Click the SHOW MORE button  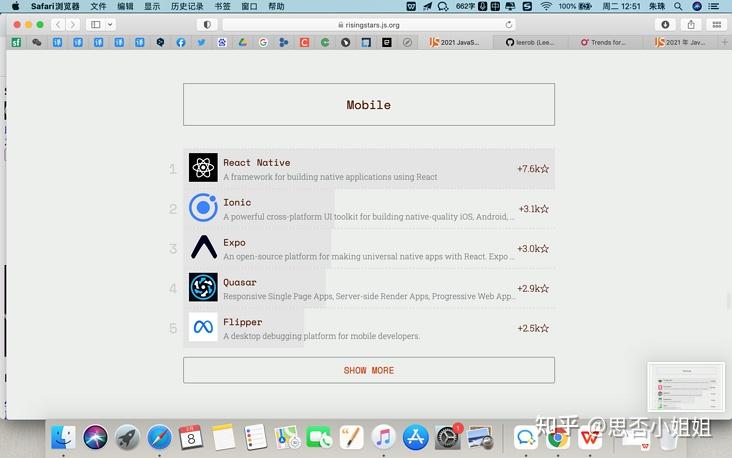(369, 370)
